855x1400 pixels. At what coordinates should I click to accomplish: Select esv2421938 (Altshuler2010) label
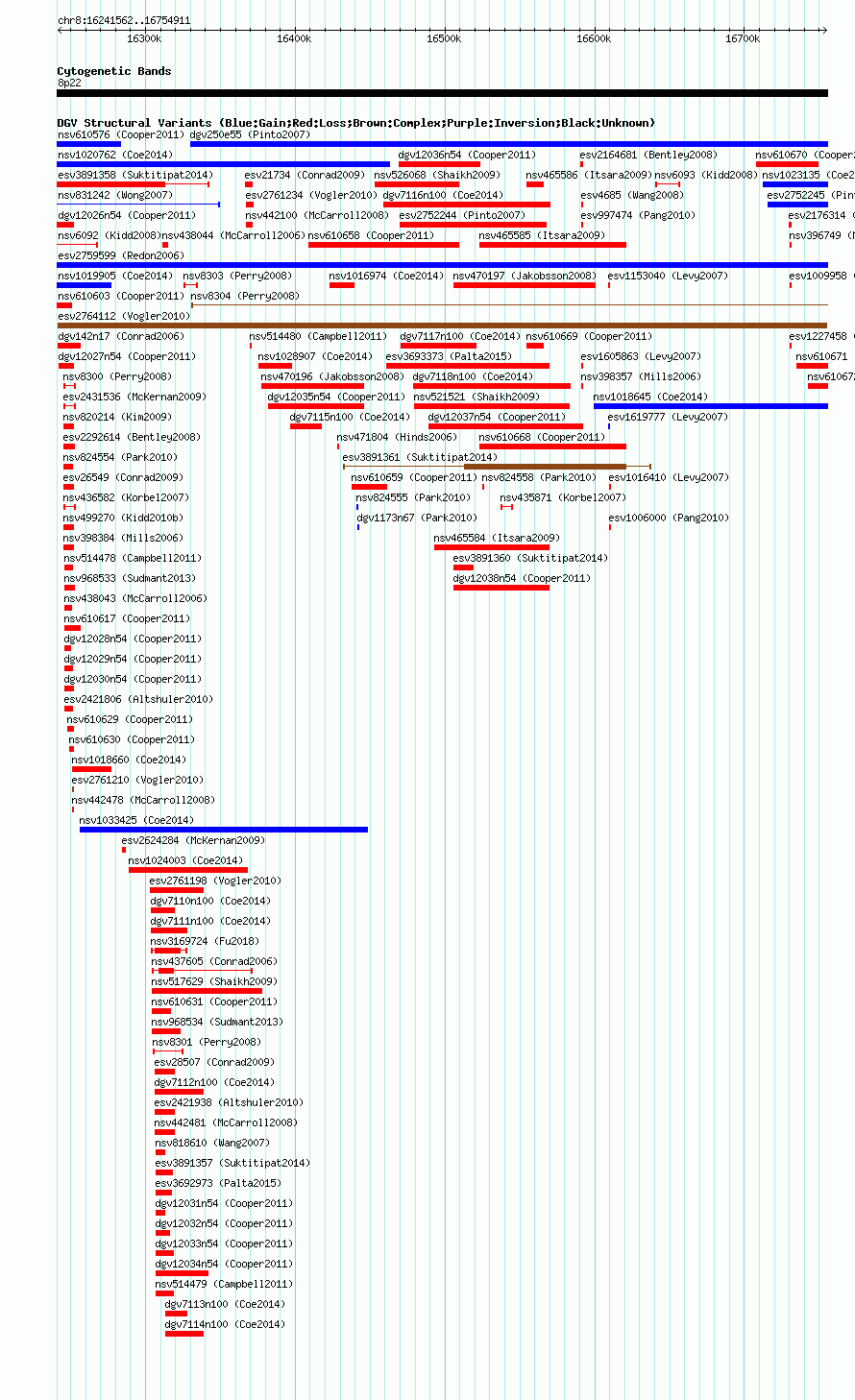click(x=229, y=1102)
